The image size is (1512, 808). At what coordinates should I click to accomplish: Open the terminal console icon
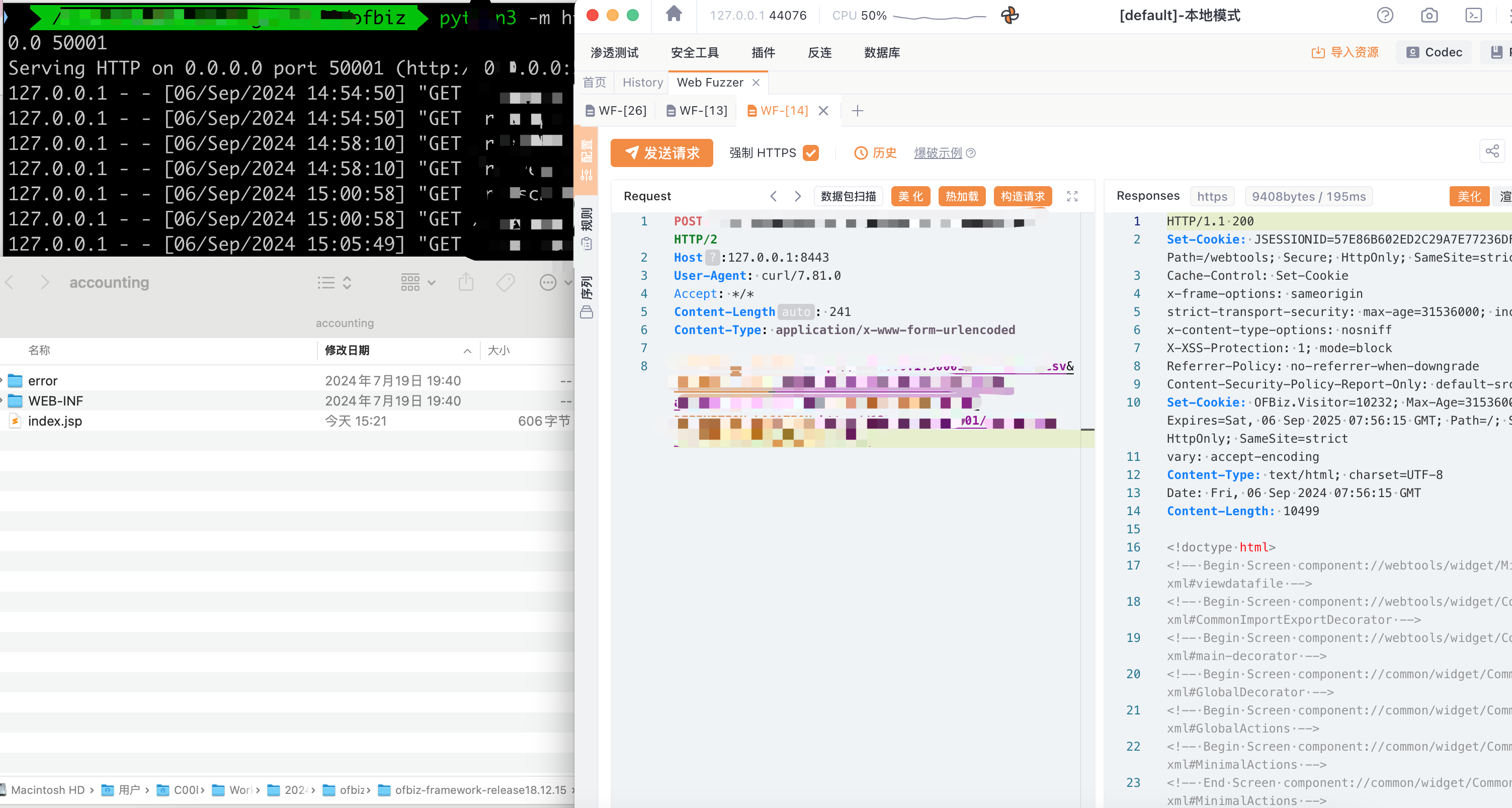point(1474,15)
